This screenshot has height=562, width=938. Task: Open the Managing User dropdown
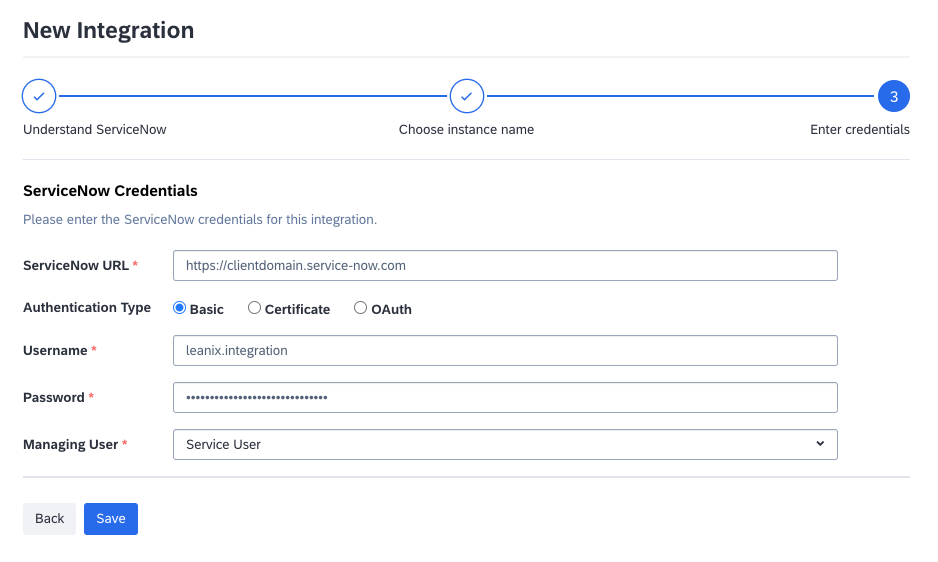click(505, 445)
